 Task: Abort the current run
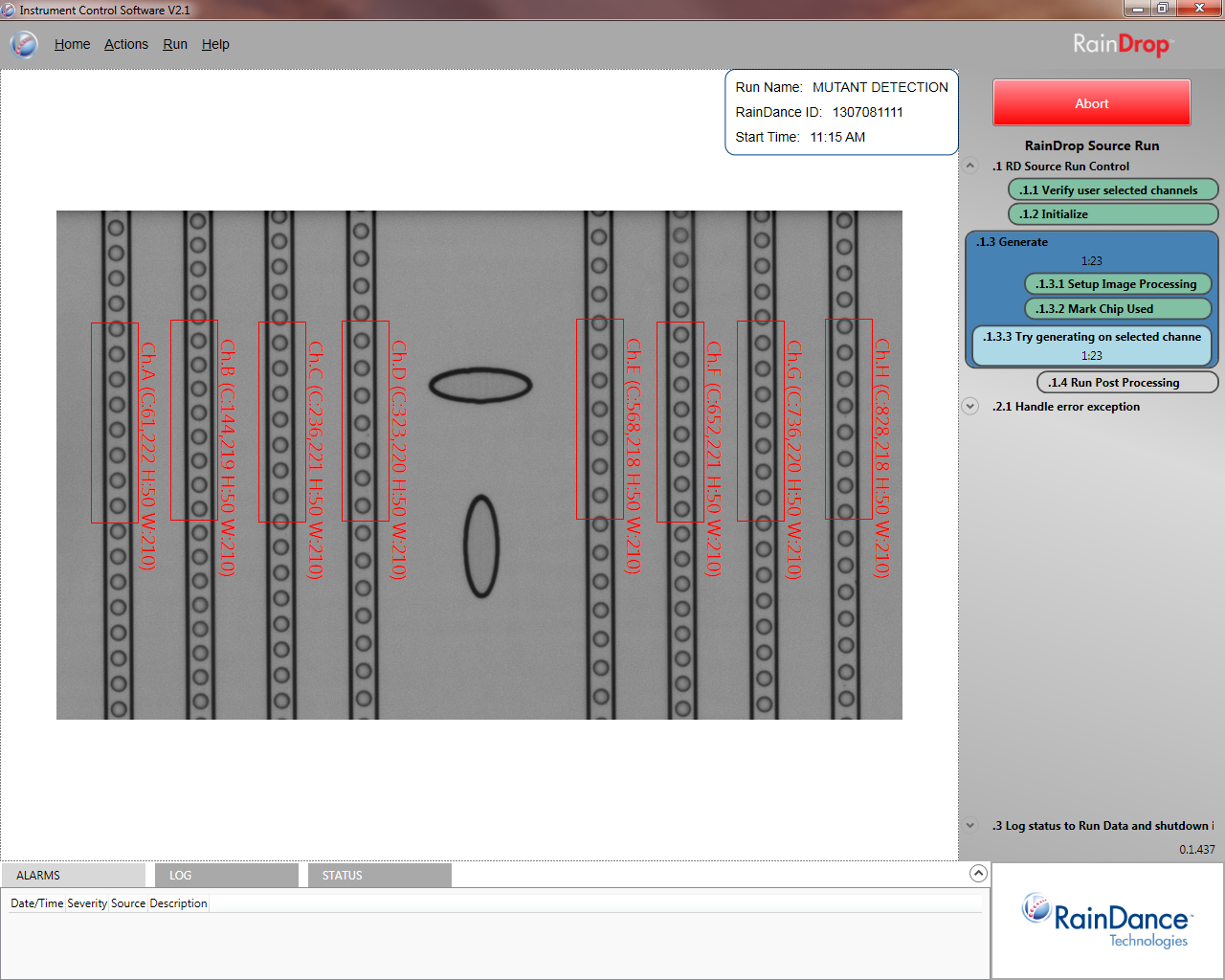click(x=1092, y=103)
